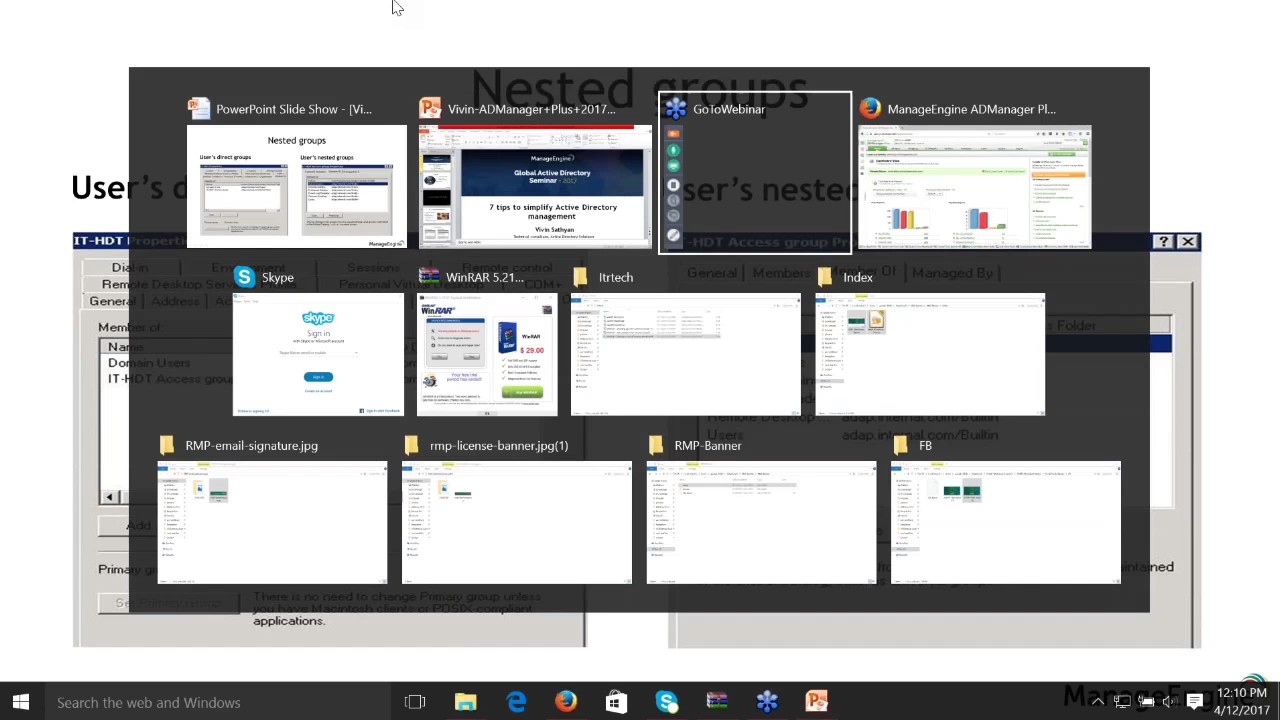
Task: Click the GoToWebinar flower icon in task switcher
Action: click(676, 109)
